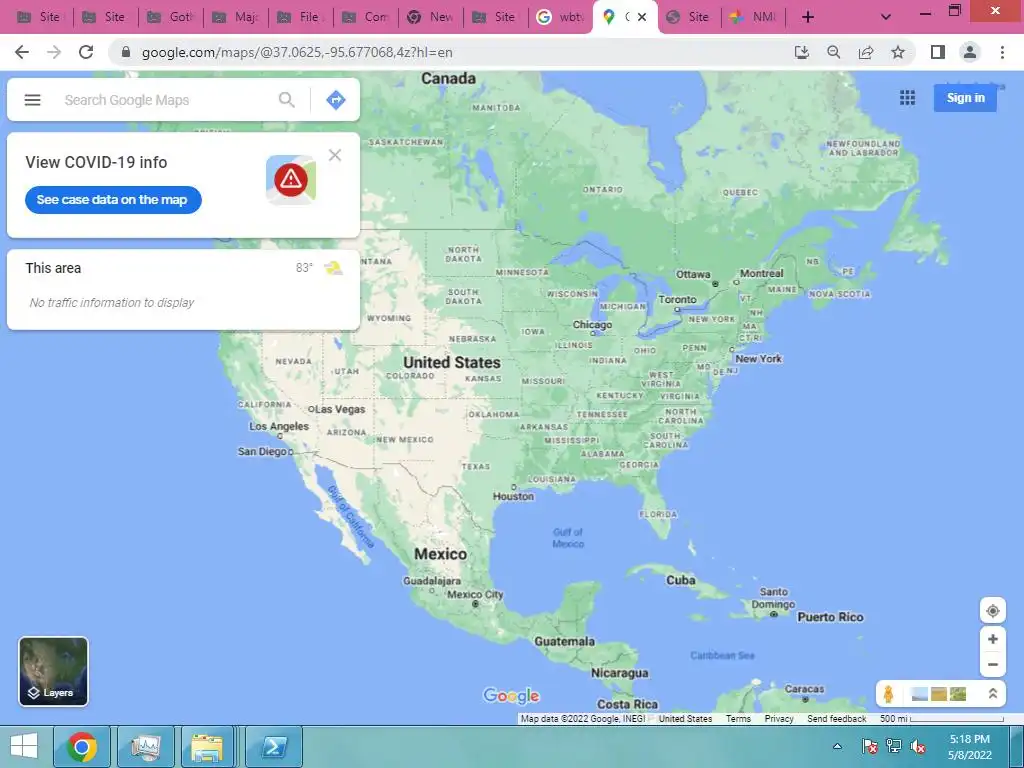The width and height of the screenshot is (1024, 768).
Task: Open the Windows Start menu
Action: pyautogui.click(x=24, y=746)
